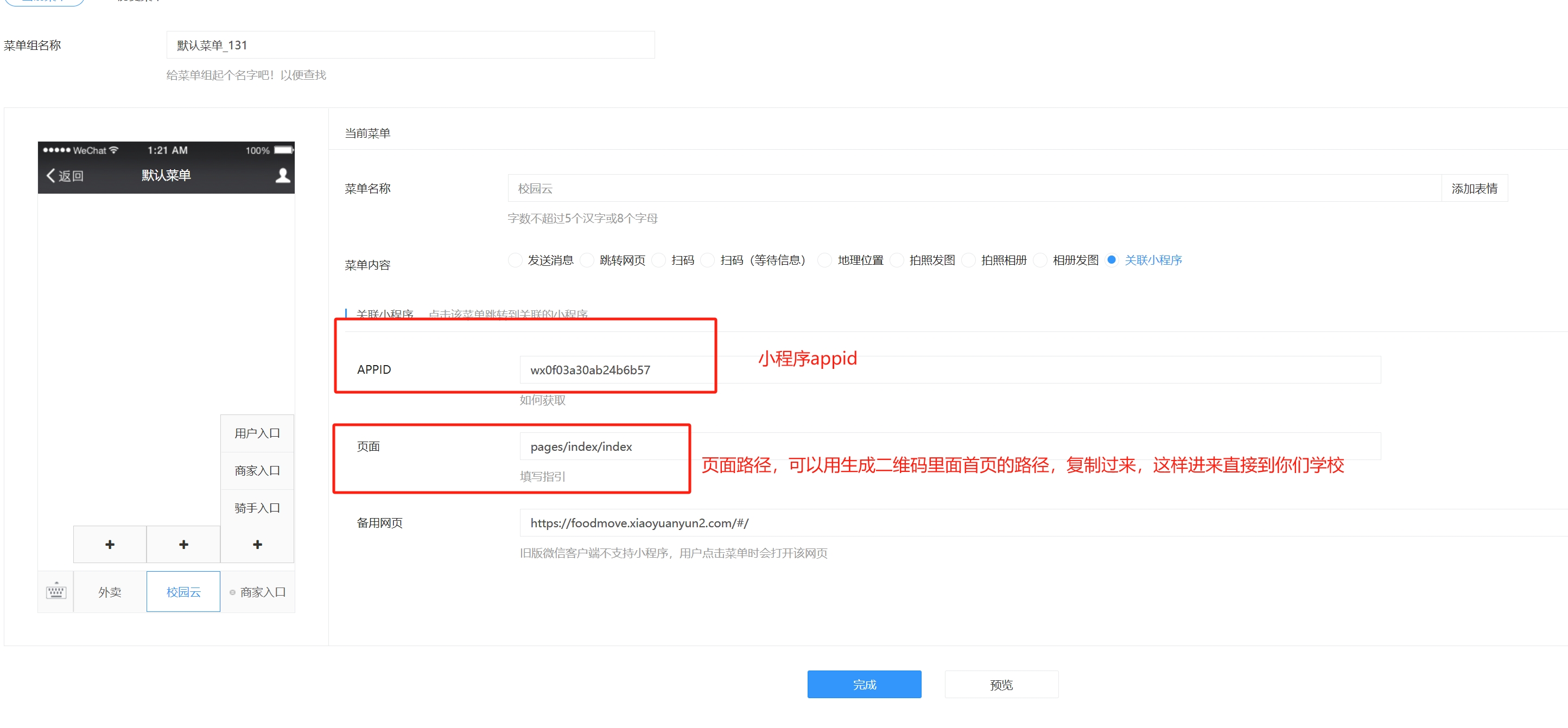The image size is (1568, 728).
Task: Select the 扫码（等待信息）radio option
Action: click(x=707, y=260)
